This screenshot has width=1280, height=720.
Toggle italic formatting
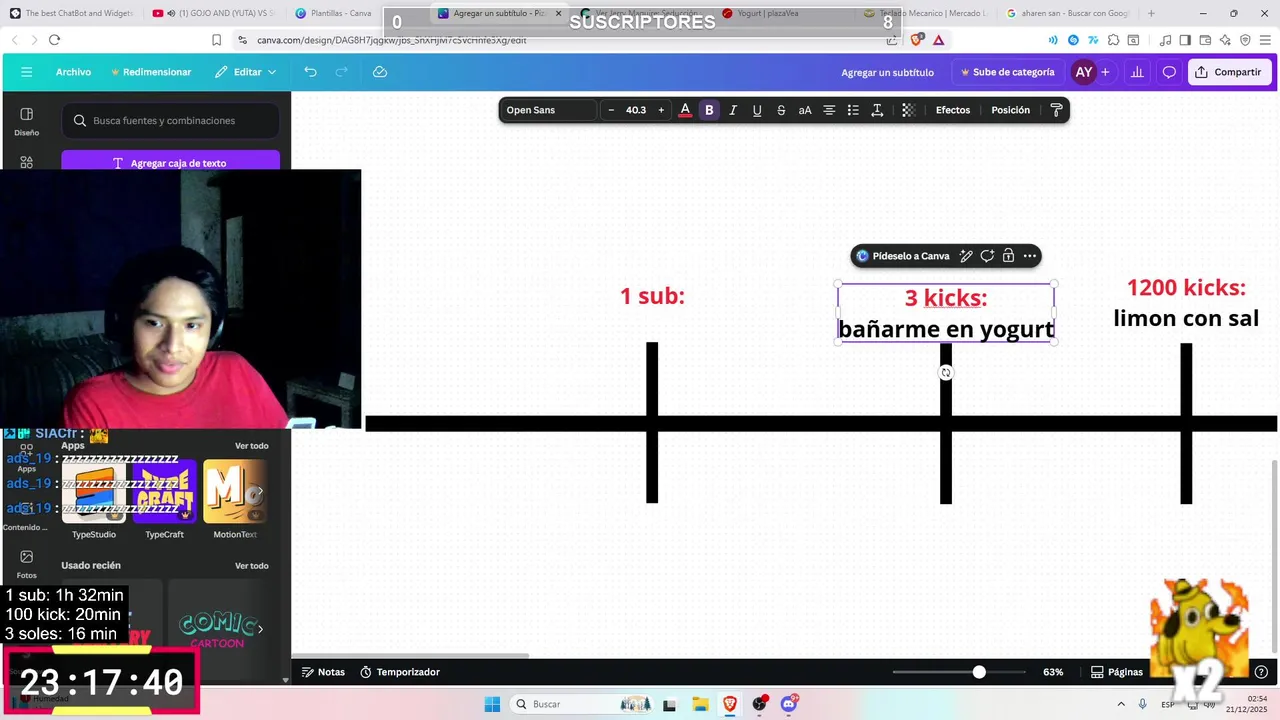coord(733,110)
